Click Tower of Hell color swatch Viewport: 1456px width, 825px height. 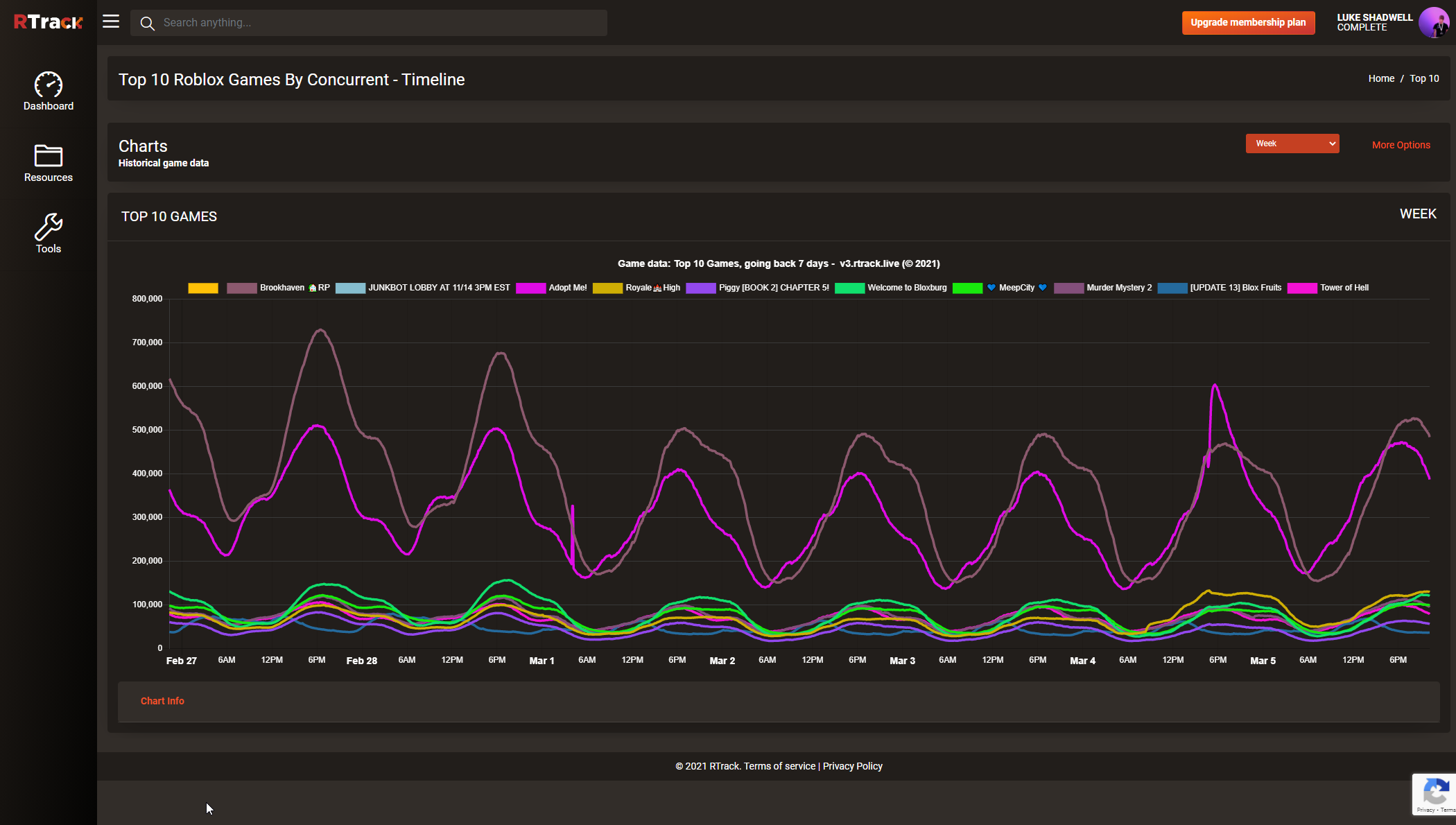coord(1301,288)
